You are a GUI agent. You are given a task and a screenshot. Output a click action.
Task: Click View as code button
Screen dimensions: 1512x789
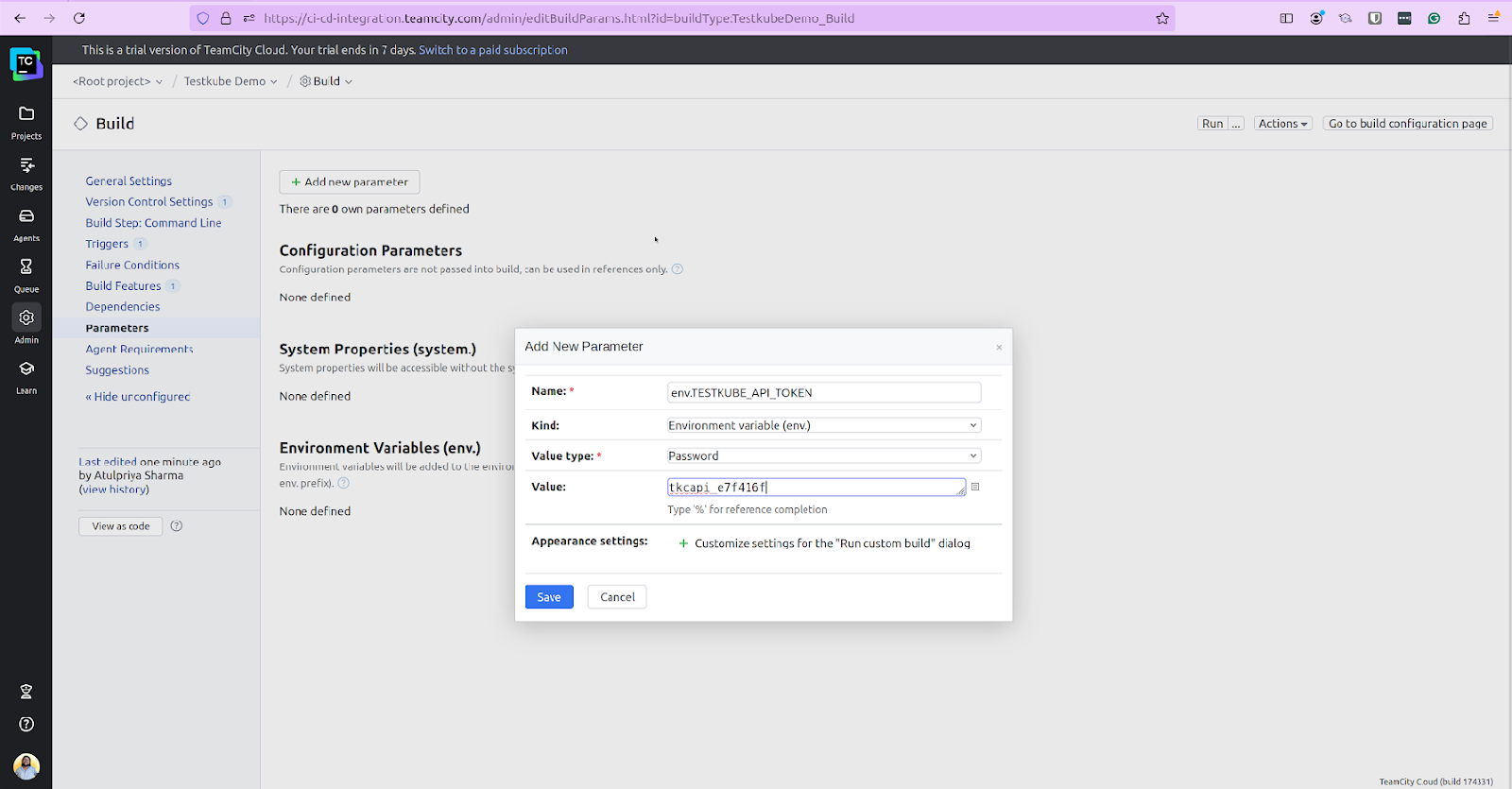[121, 526]
